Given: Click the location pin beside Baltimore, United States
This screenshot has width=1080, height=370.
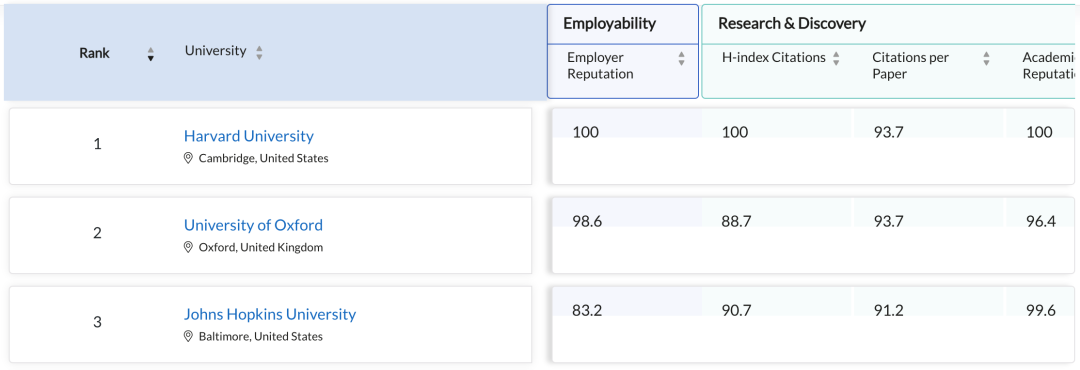Looking at the screenshot, I should point(188,336).
